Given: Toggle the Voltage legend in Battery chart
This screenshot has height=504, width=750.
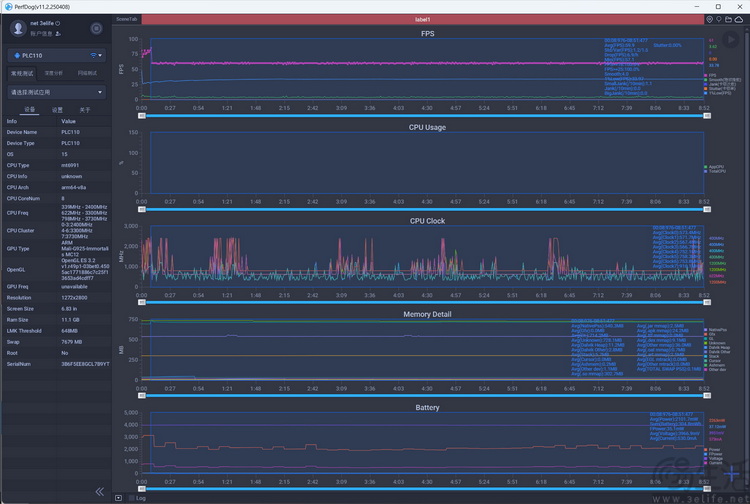Looking at the screenshot, I should click(713, 459).
